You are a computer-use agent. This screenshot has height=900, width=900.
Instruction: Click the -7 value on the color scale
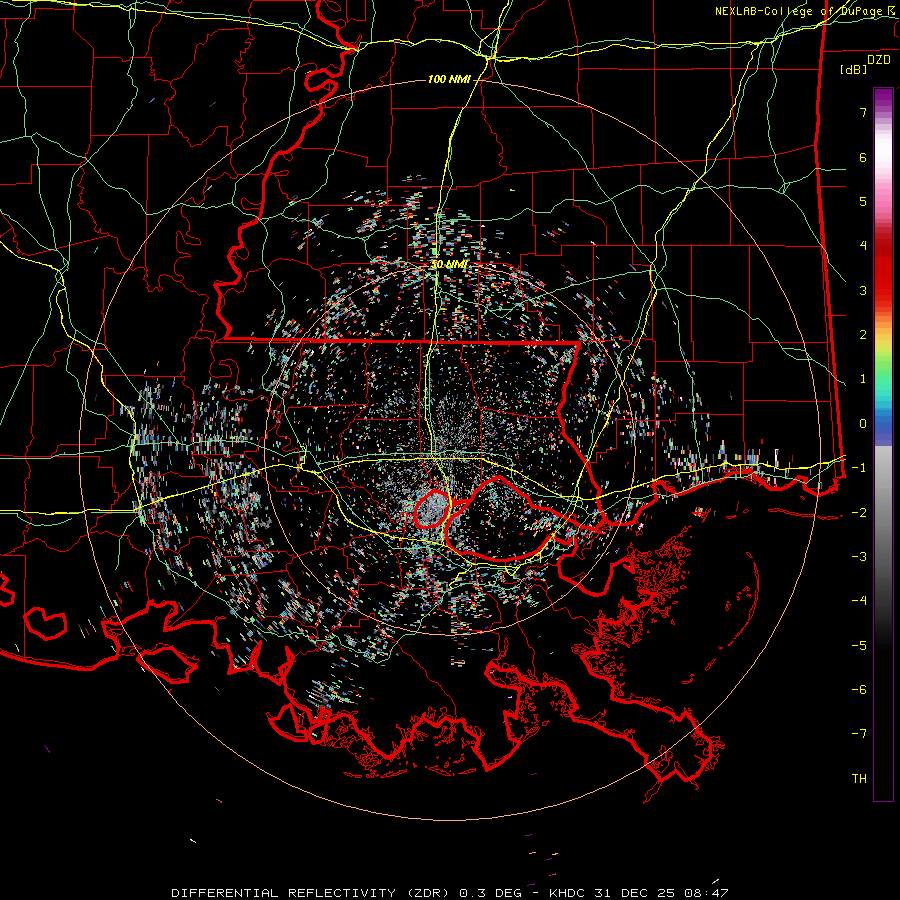tap(859, 734)
